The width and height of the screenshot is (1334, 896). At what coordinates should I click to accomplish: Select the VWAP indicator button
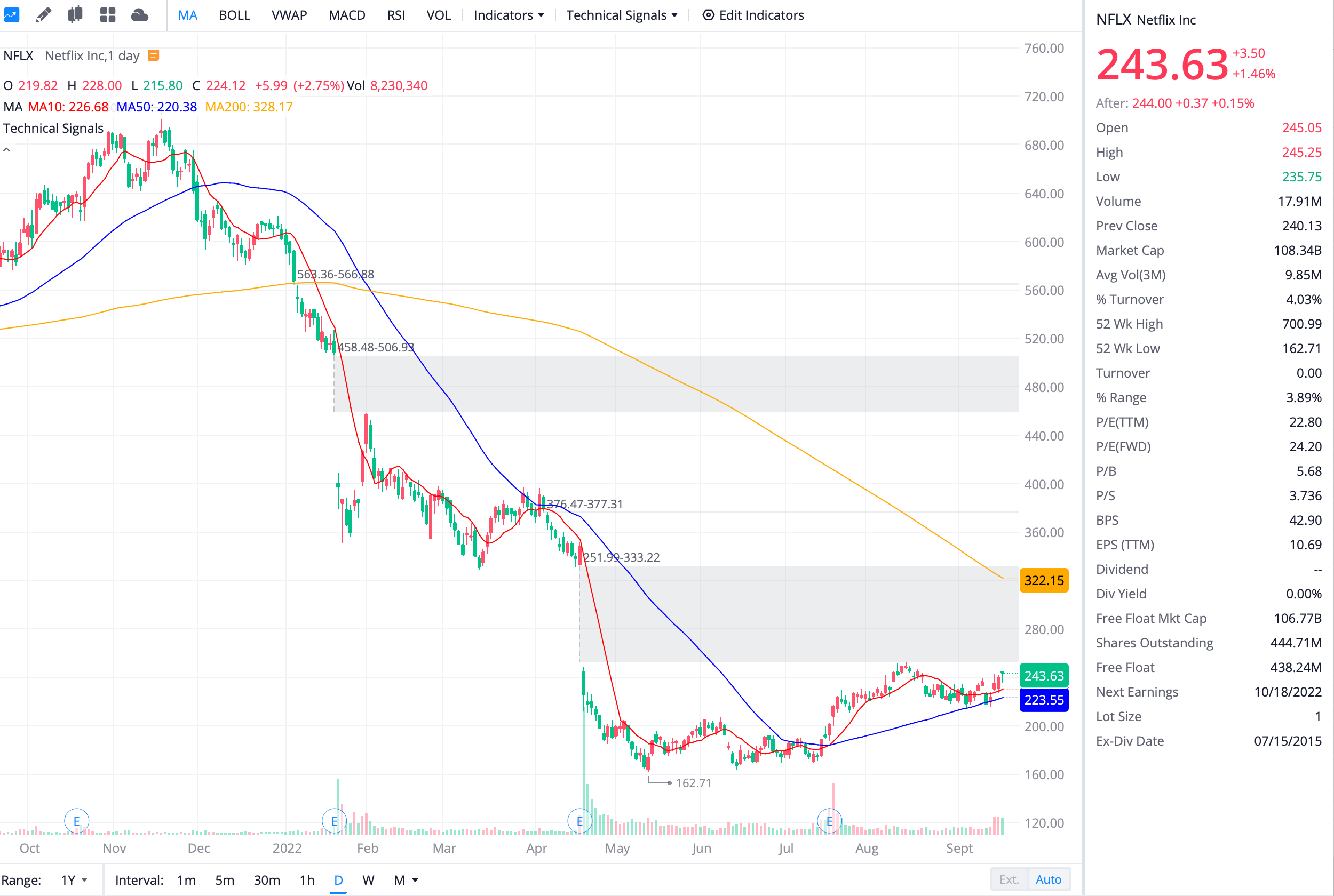289,15
